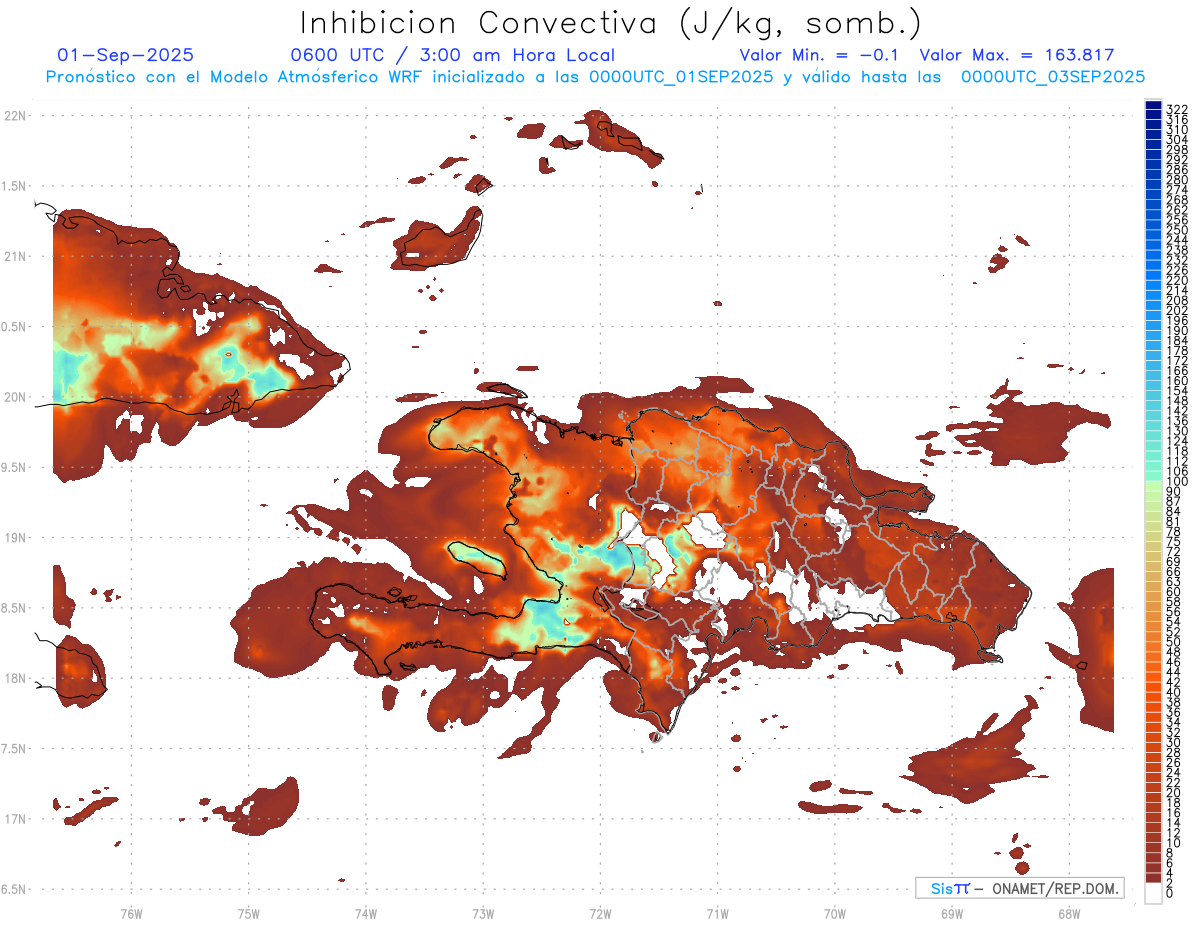Click the '322' value on the color scale
The width and height of the screenshot is (1200, 927).
click(x=1176, y=108)
